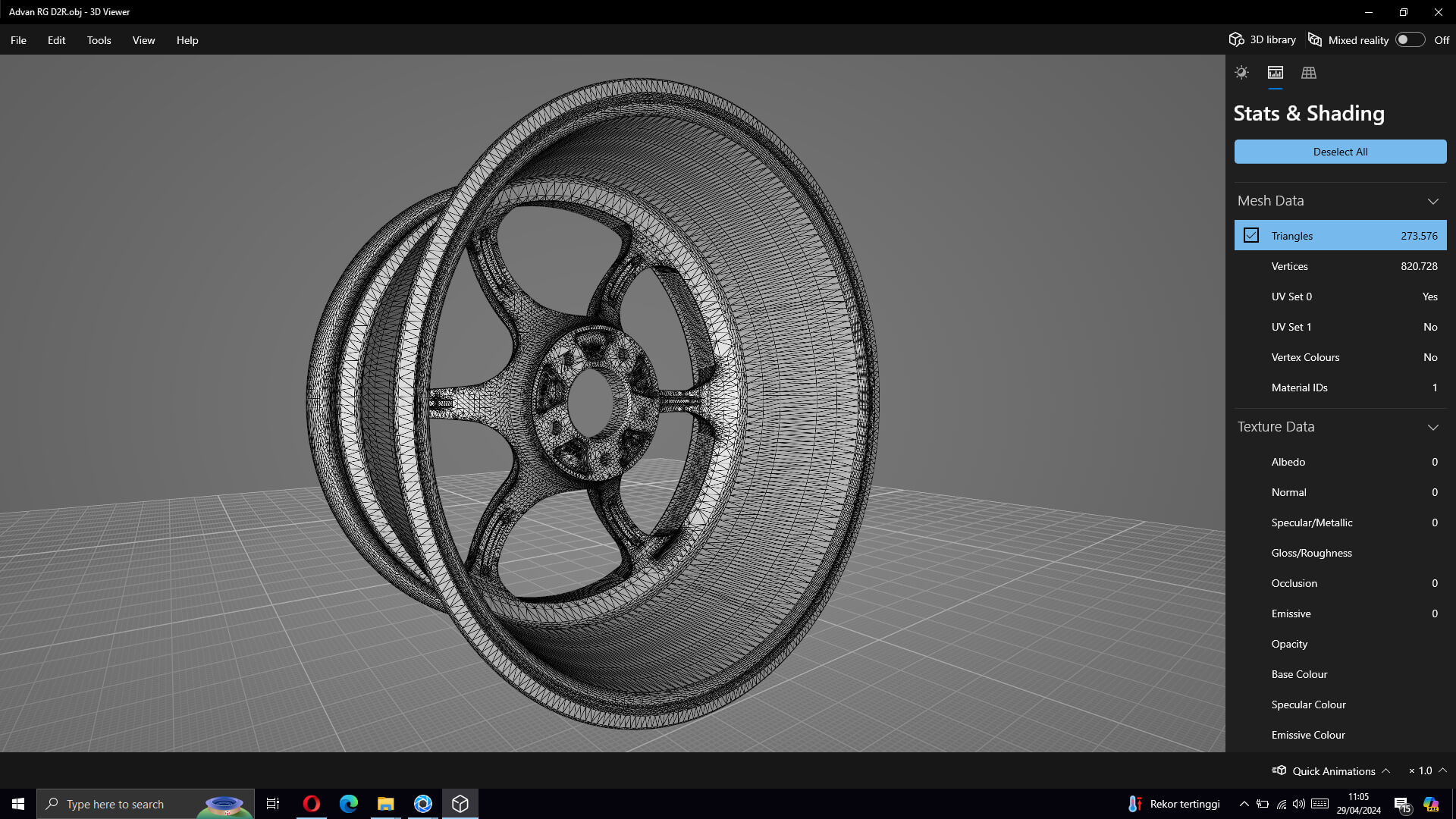Open the Tools menu
Viewport: 1456px width, 819px height.
(99, 40)
